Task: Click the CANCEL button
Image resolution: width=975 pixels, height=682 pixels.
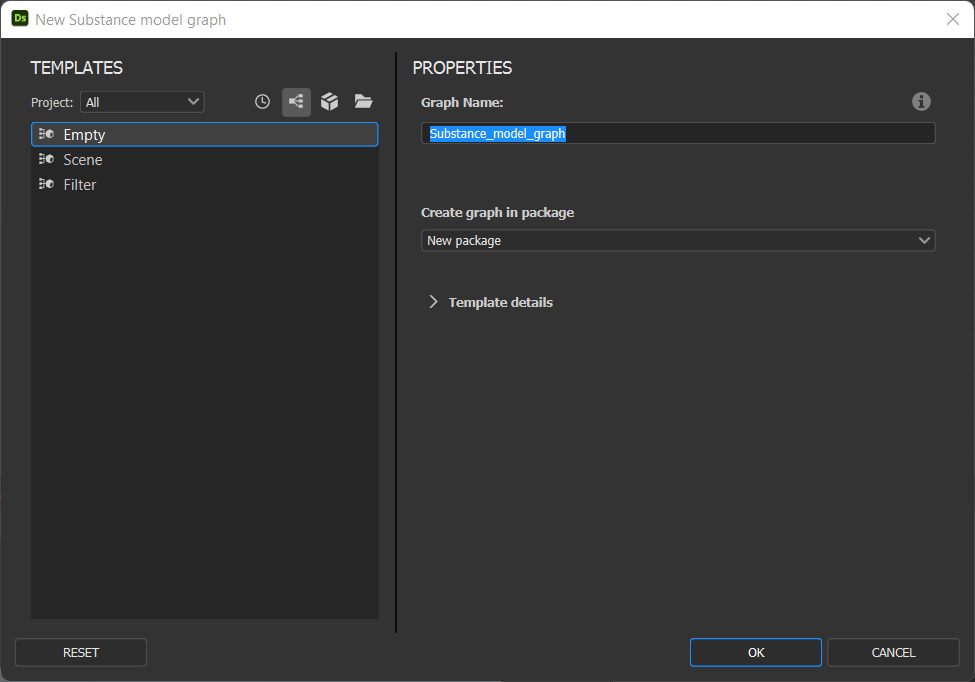Action: (893, 652)
